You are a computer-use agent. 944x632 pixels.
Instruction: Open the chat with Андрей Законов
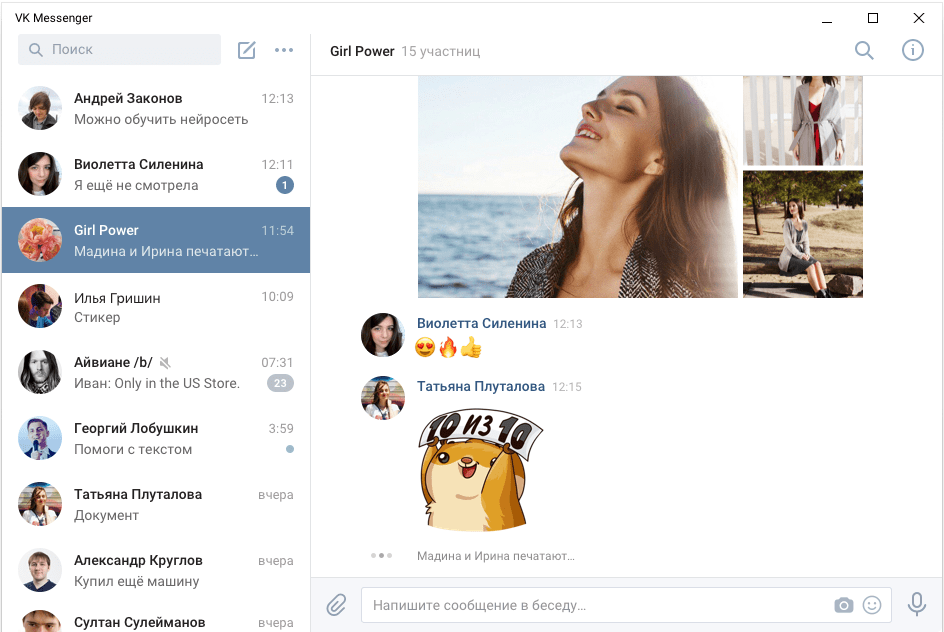coord(156,108)
